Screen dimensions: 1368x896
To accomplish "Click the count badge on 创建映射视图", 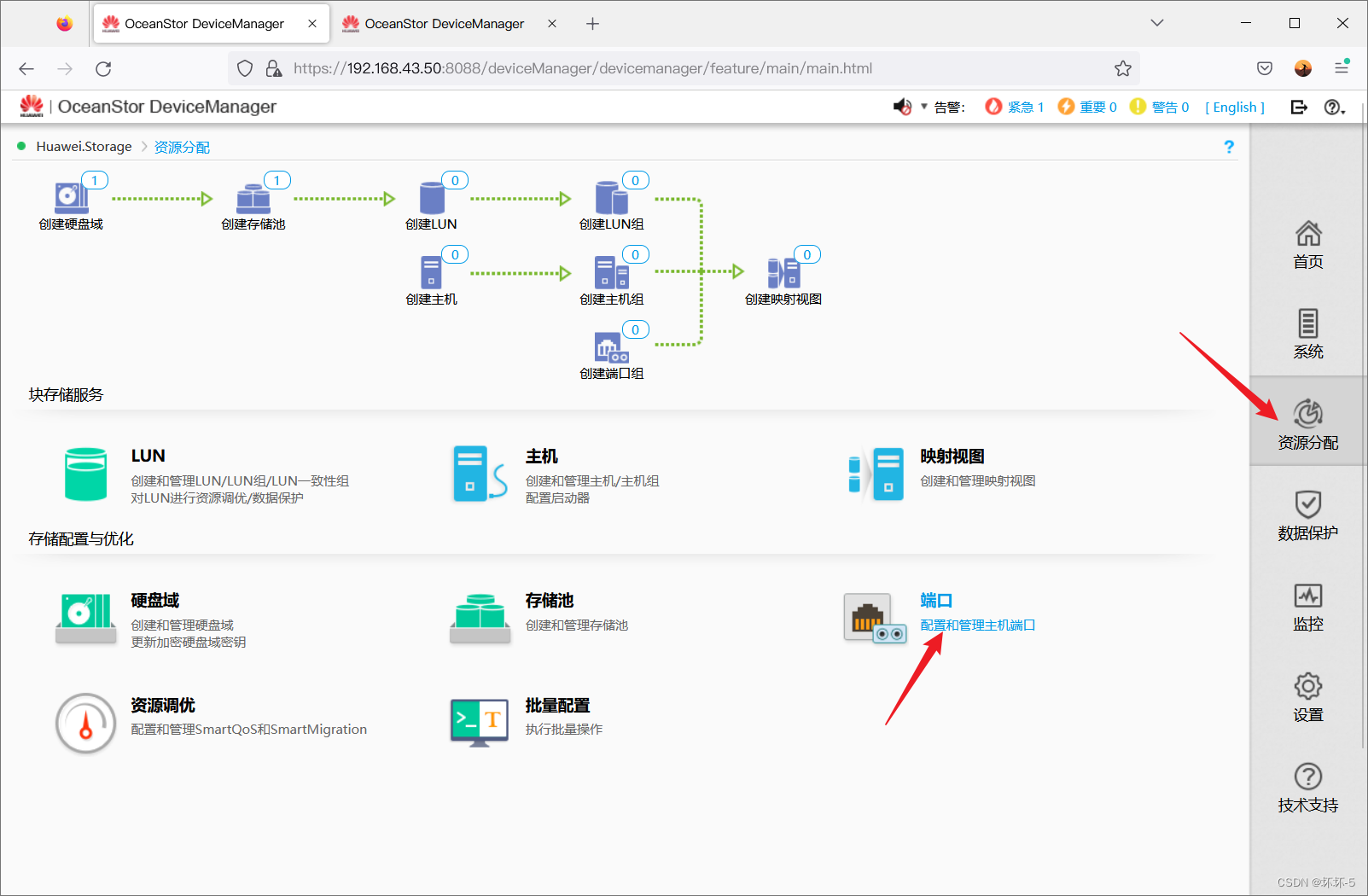I will click(x=807, y=254).
